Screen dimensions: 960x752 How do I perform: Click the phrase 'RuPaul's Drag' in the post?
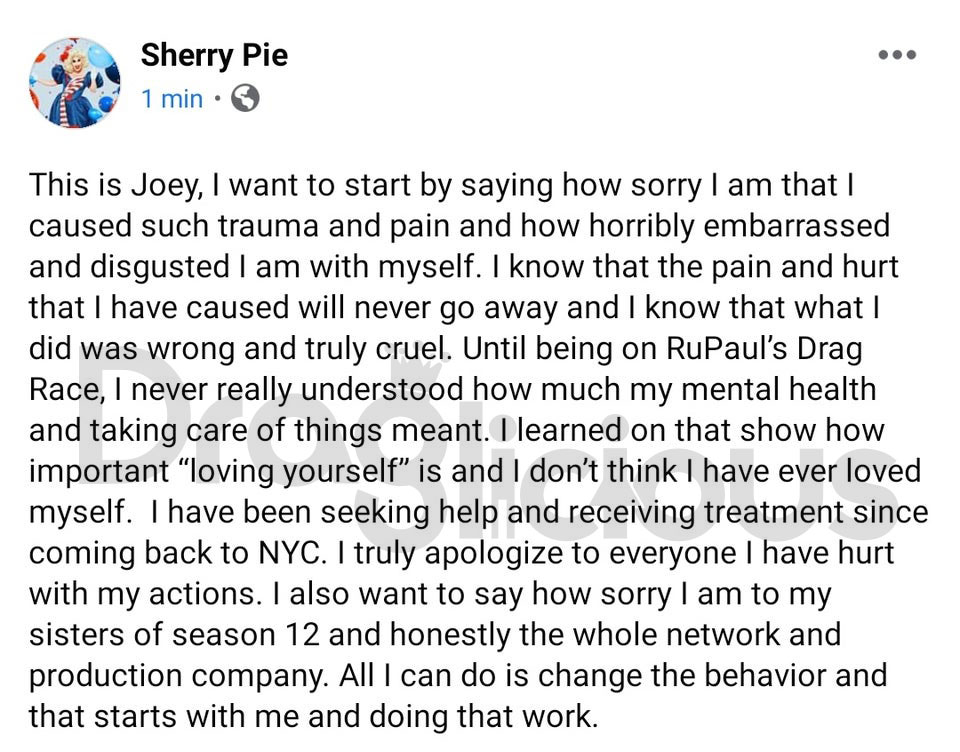click(x=764, y=348)
